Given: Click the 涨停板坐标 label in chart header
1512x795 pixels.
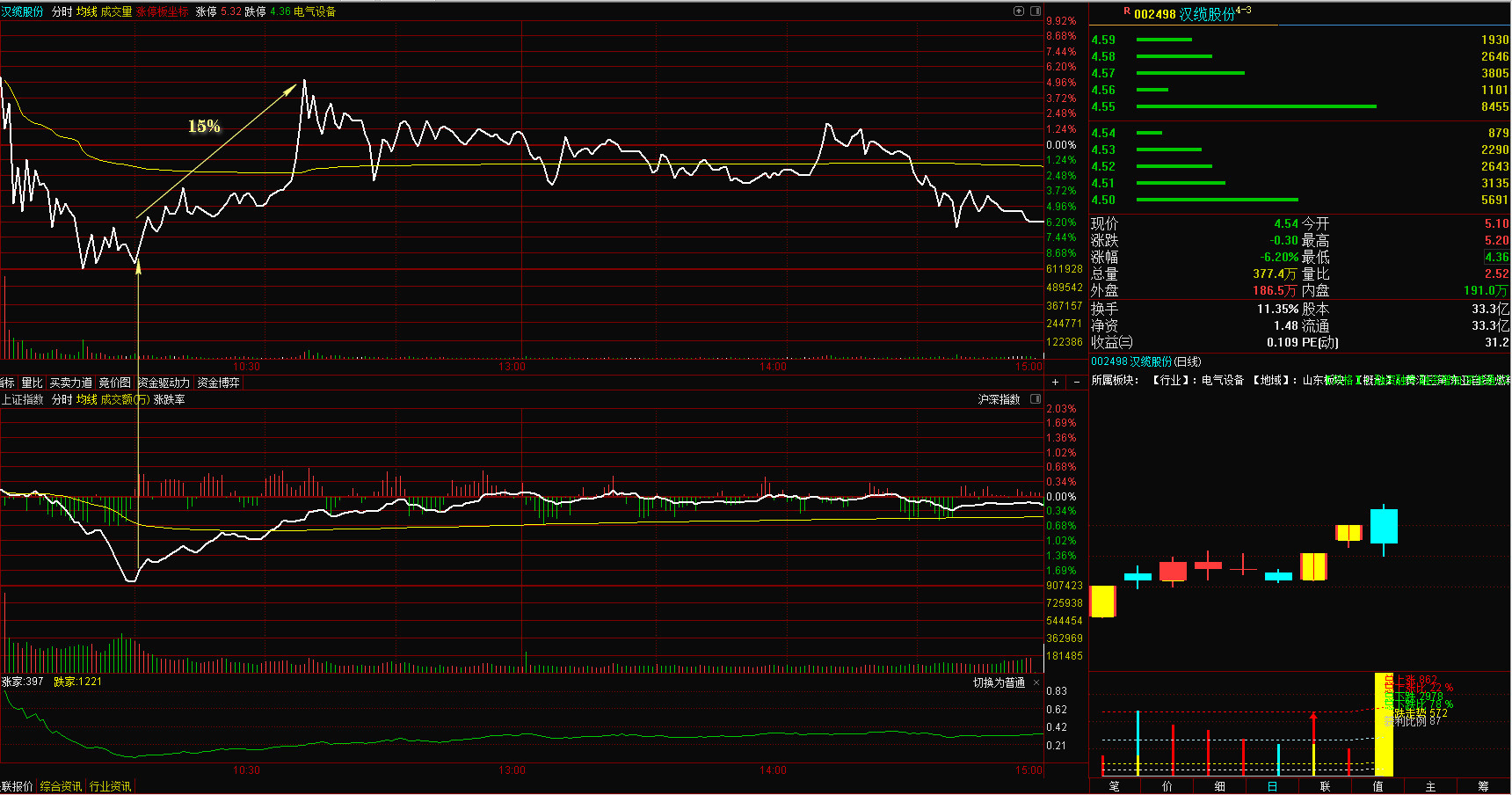Looking at the screenshot, I should [162, 11].
